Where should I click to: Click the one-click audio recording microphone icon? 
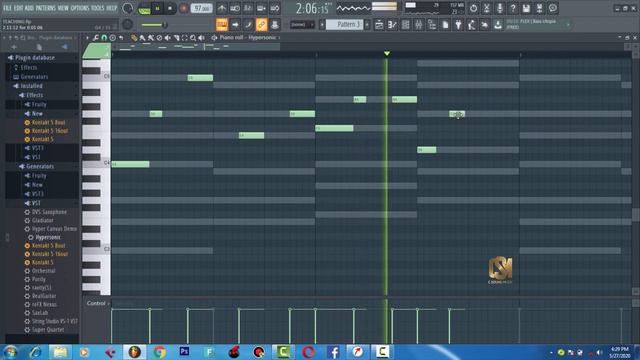click(x=500, y=8)
